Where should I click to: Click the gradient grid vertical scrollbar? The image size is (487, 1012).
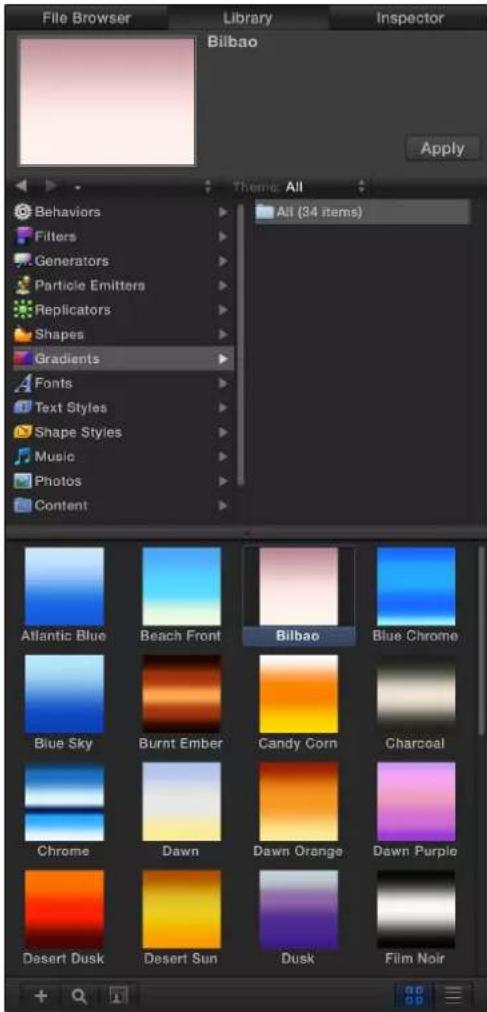[x=480, y=640]
